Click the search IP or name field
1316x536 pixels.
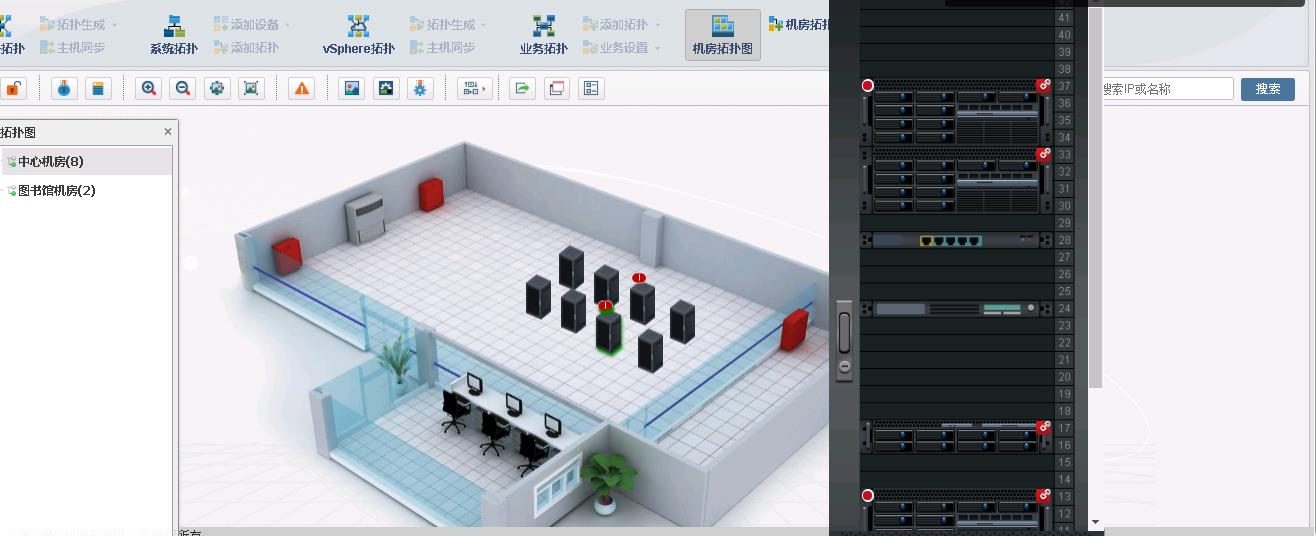pyautogui.click(x=1167, y=89)
